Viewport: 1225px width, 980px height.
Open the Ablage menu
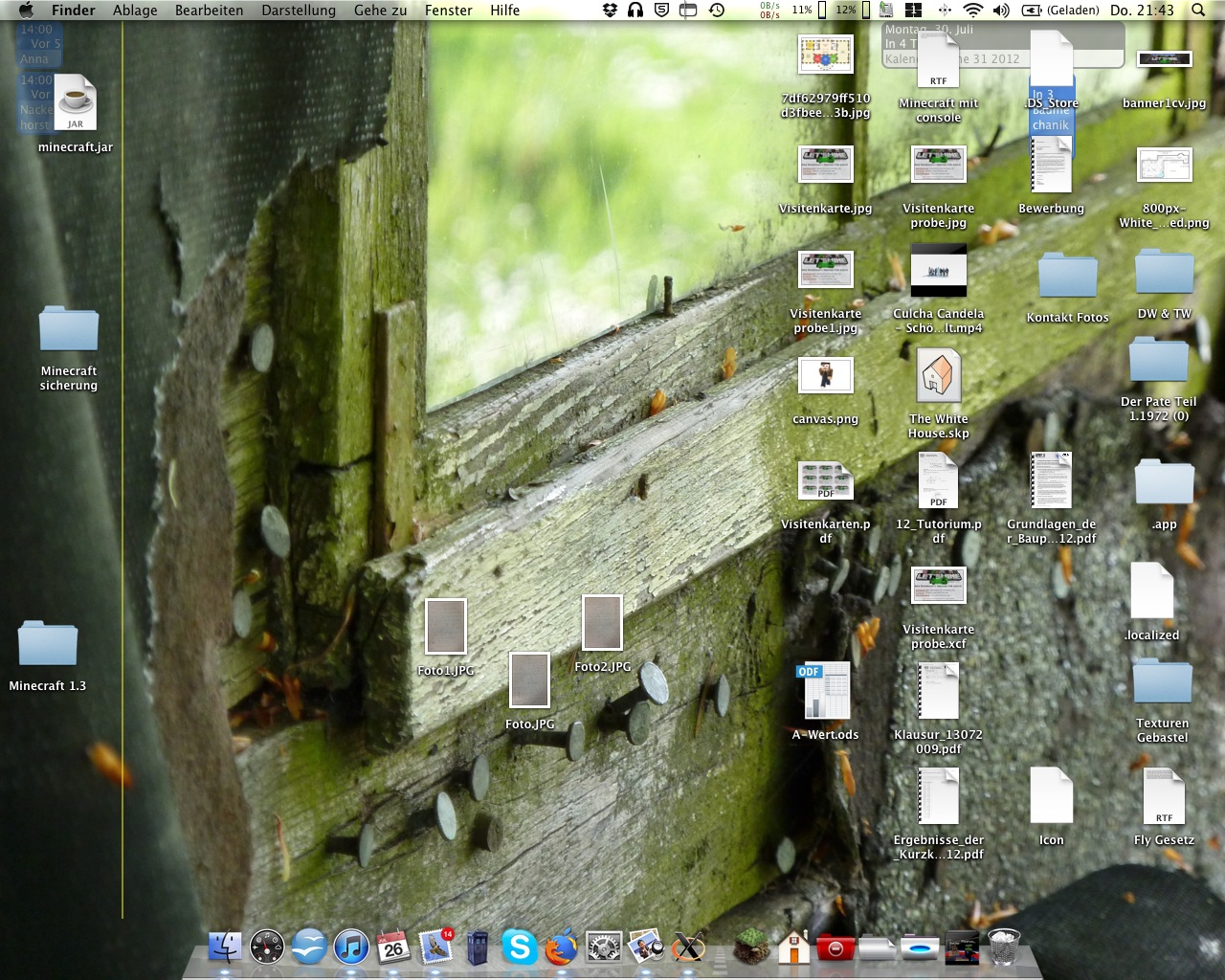[x=135, y=10]
